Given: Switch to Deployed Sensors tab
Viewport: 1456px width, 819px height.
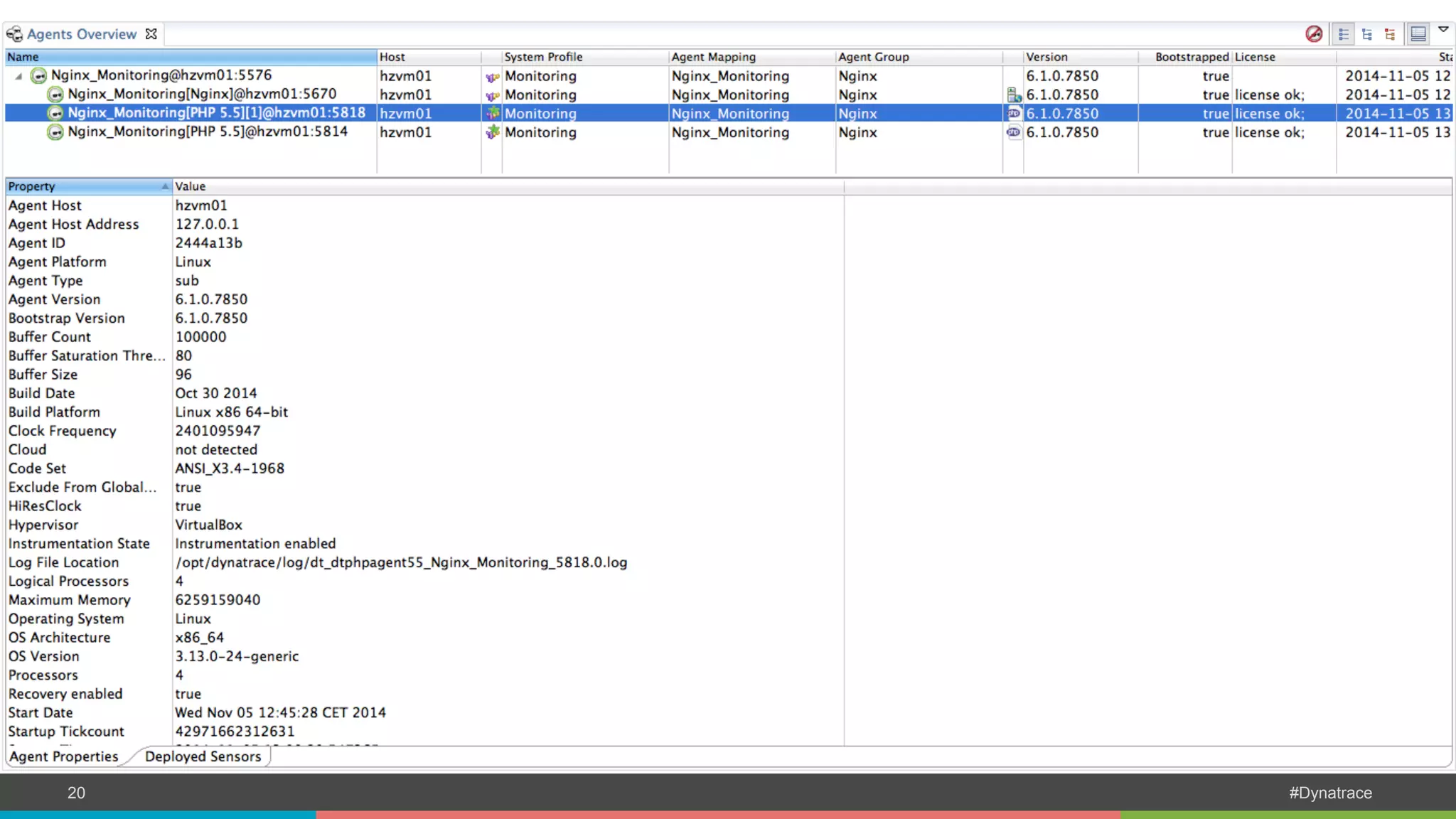Looking at the screenshot, I should click(203, 756).
